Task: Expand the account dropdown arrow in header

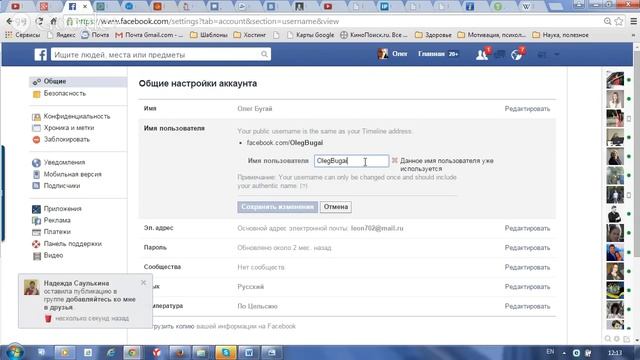Action: (557, 54)
